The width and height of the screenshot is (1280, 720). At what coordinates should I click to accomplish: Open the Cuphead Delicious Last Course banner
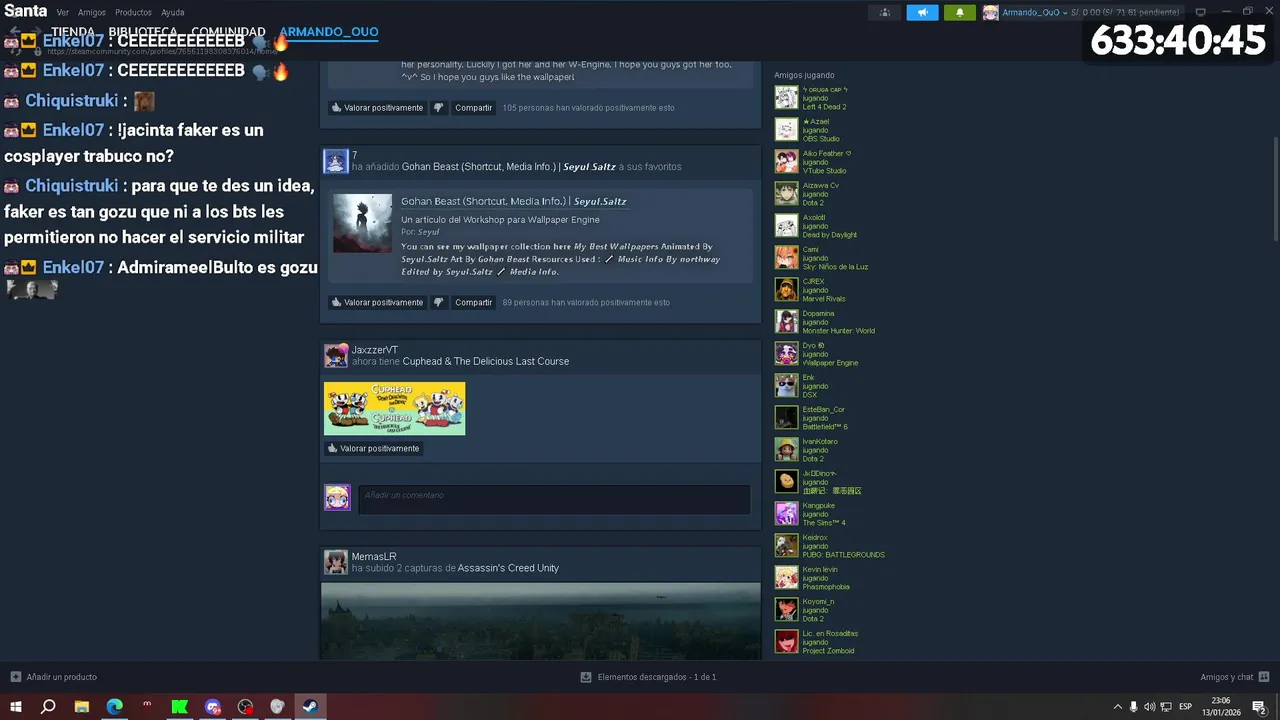coord(394,408)
